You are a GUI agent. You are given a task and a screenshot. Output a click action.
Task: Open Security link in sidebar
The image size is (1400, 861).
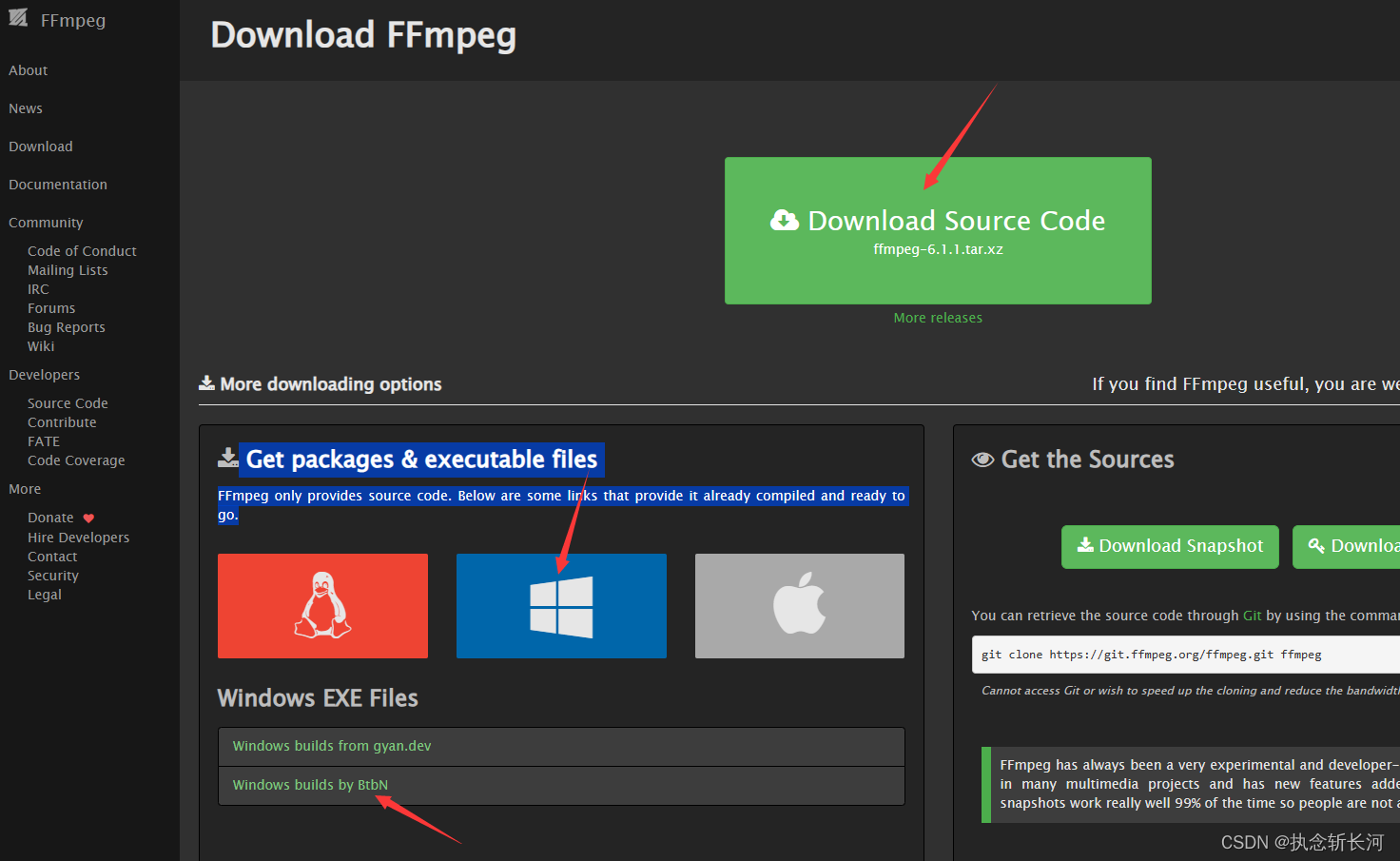pyautogui.click(x=53, y=576)
